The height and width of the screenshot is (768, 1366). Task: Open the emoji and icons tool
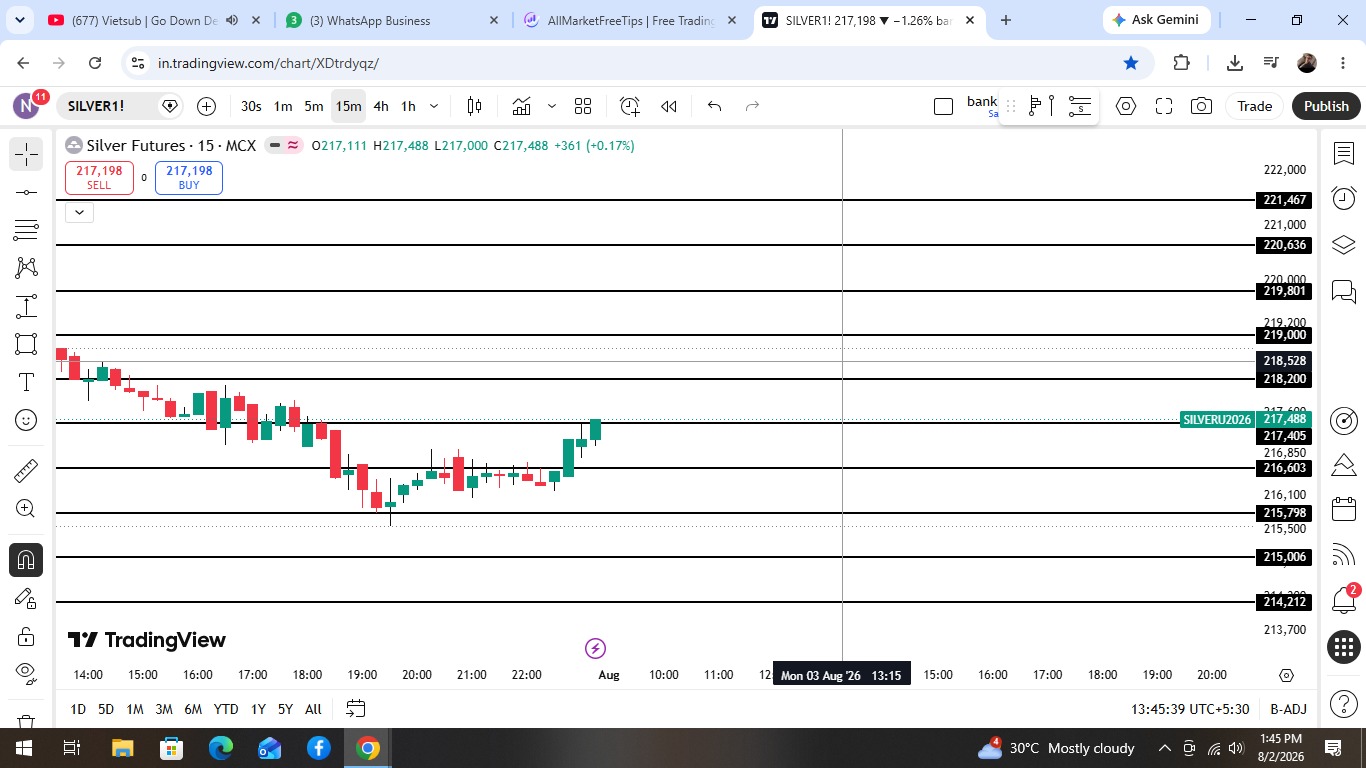26,420
